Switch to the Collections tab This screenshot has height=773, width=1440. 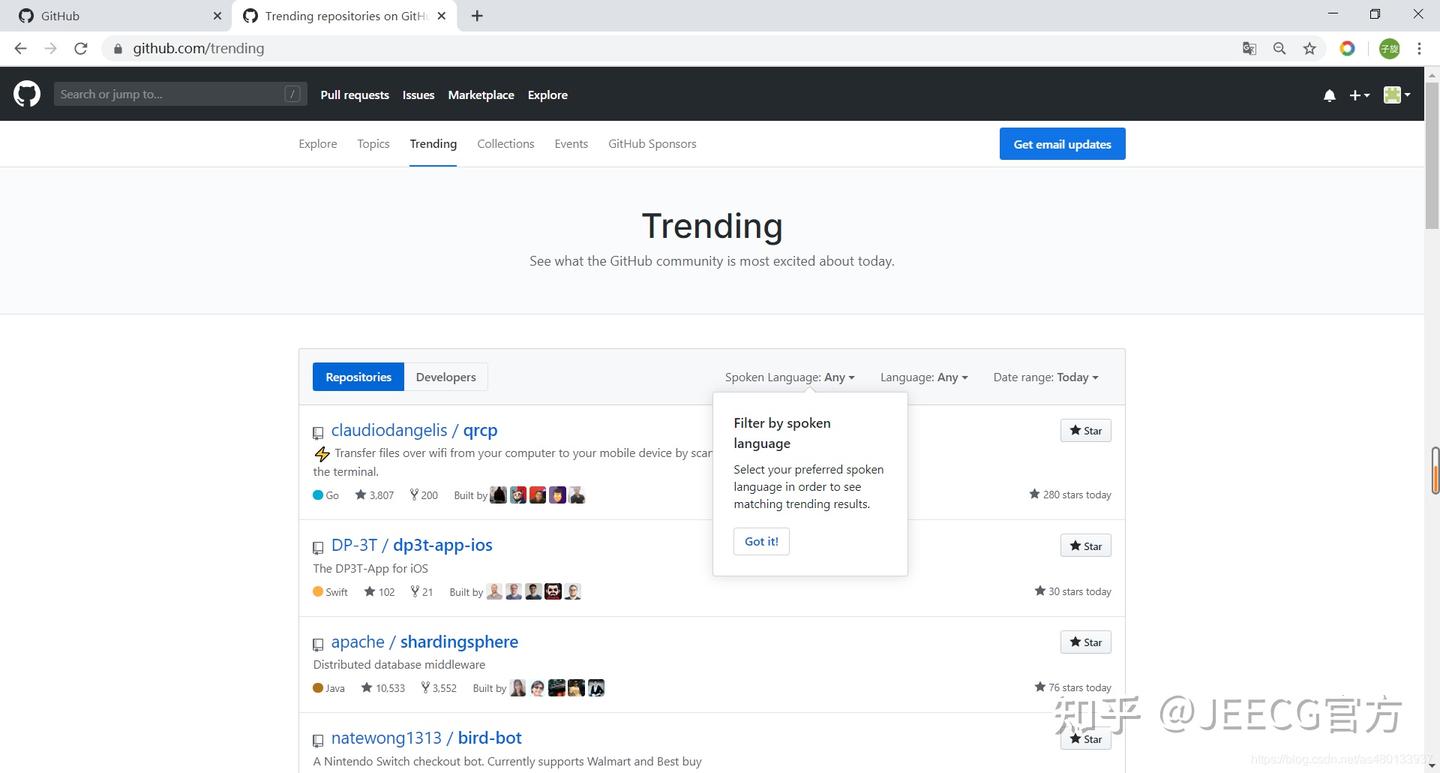coord(505,144)
